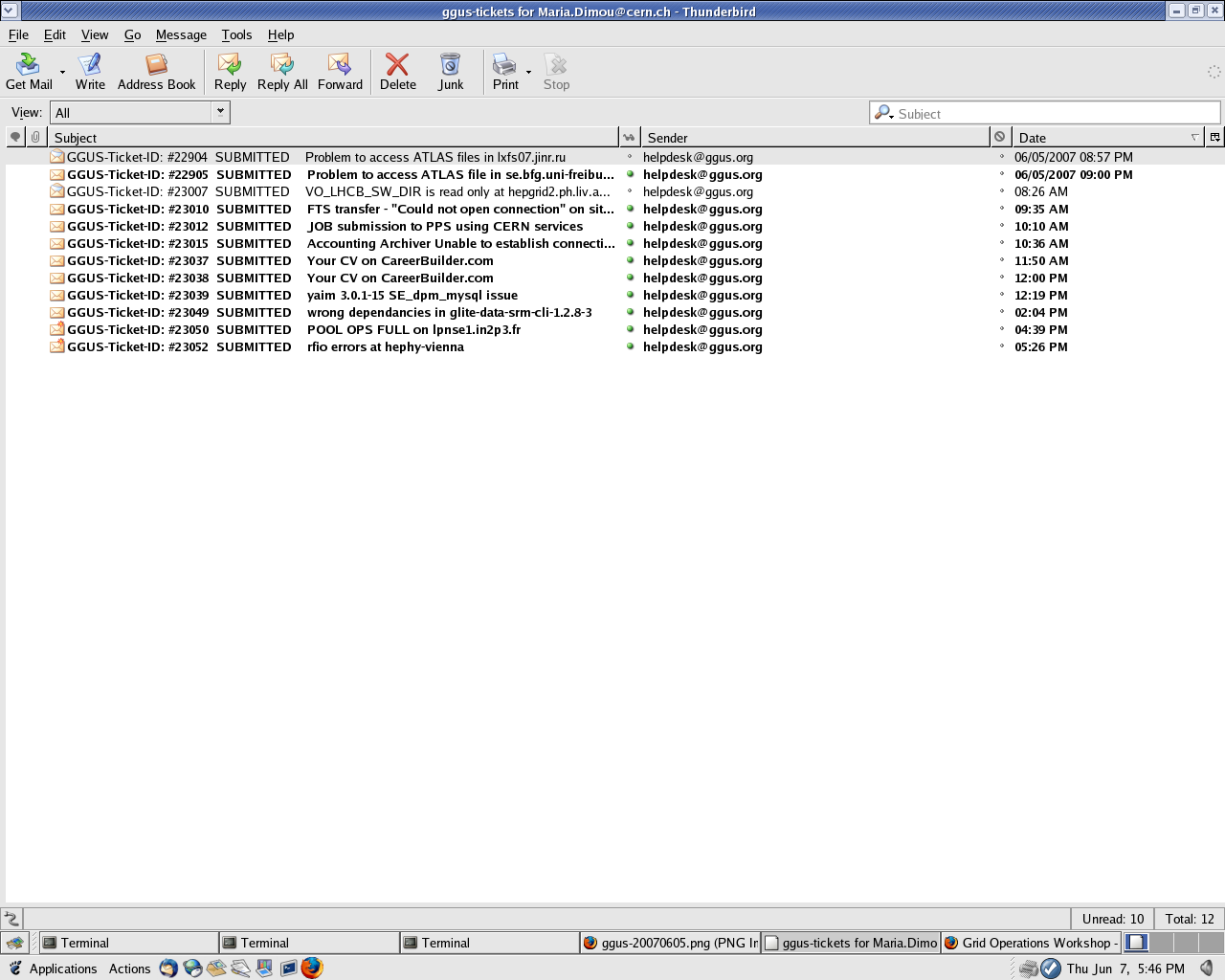The width and height of the screenshot is (1225, 980).
Task: Click the Print toolbar icon
Action: pyautogui.click(x=504, y=71)
